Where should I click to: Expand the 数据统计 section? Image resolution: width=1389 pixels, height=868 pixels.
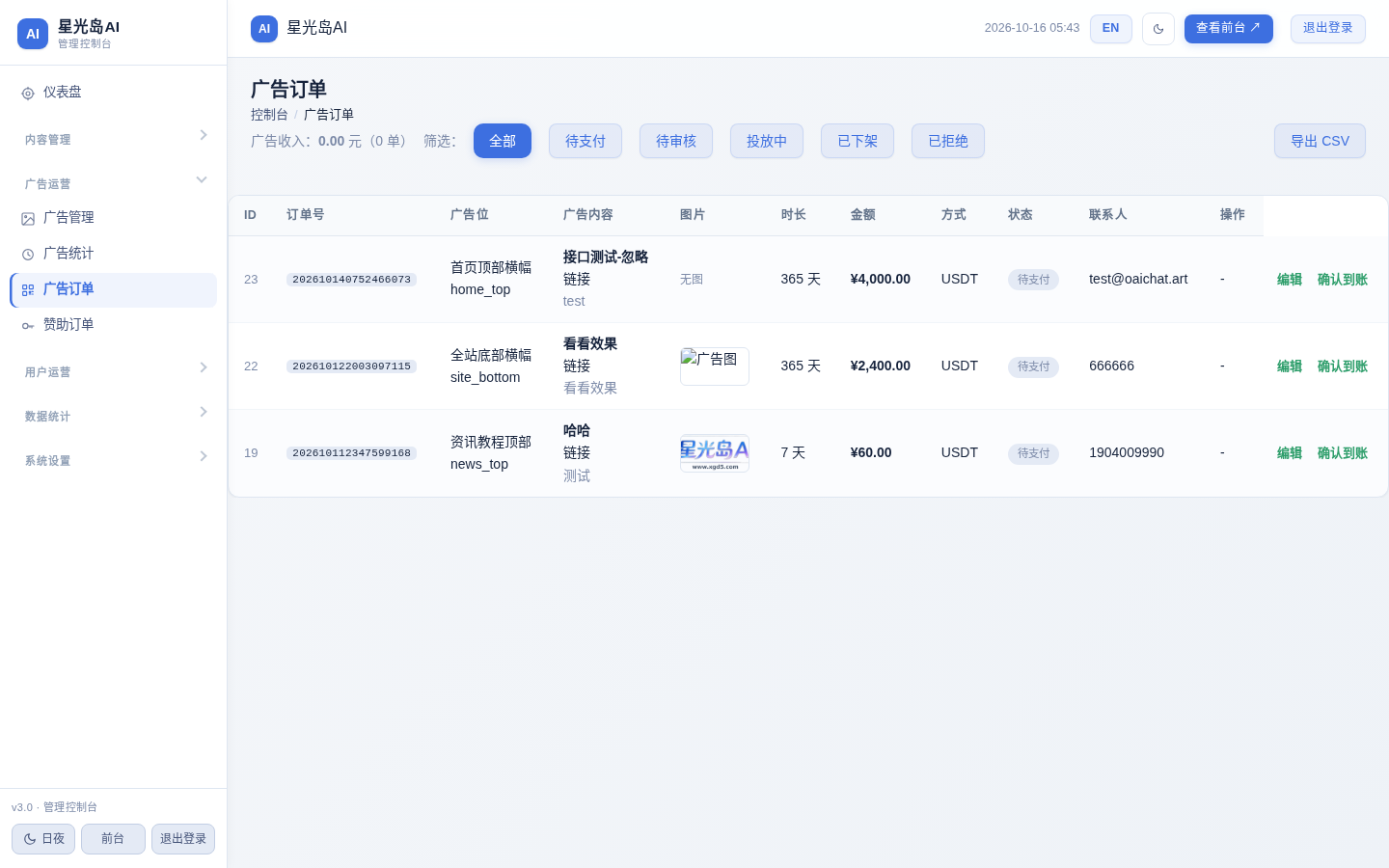click(x=113, y=416)
